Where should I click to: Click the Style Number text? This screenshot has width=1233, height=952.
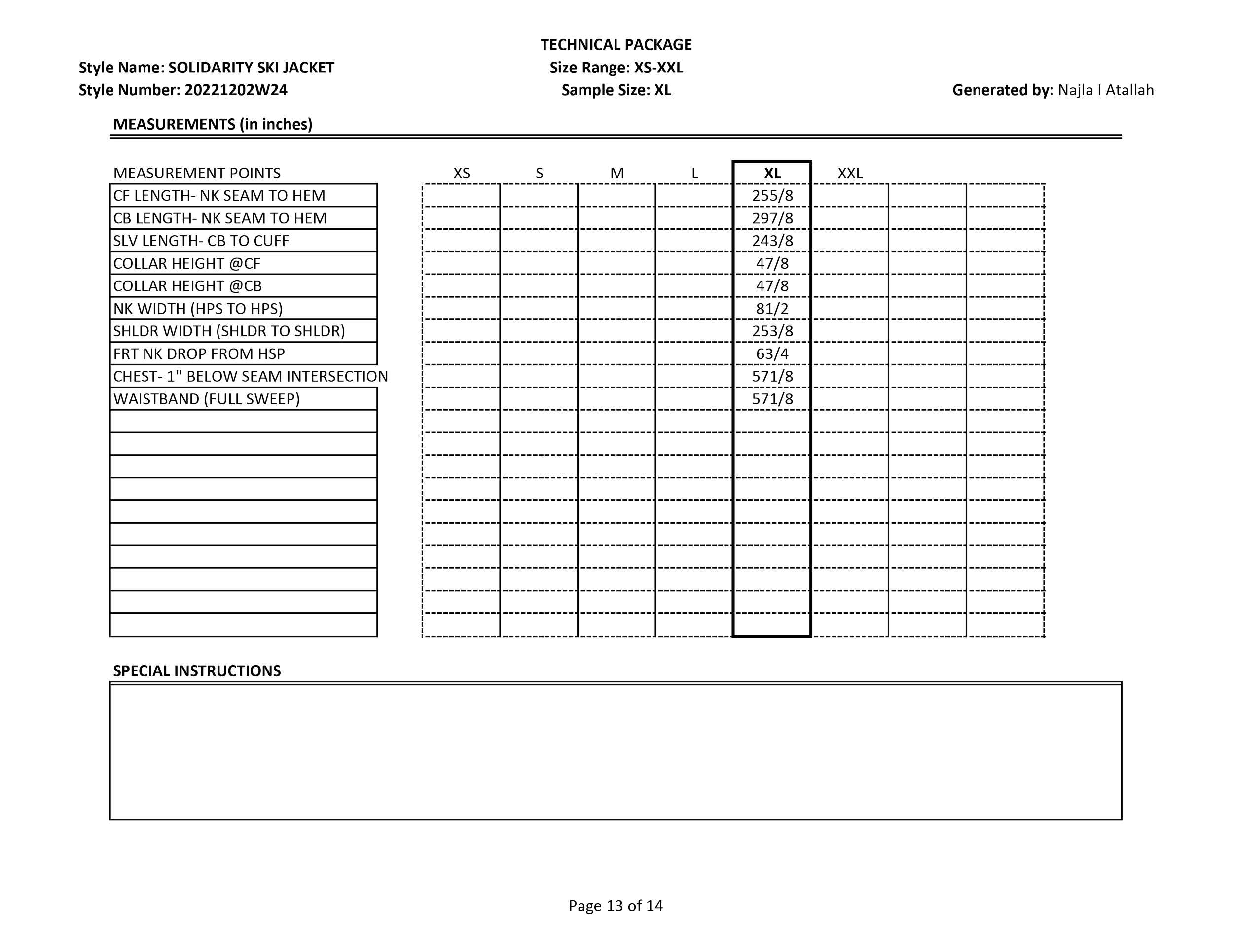coord(183,90)
